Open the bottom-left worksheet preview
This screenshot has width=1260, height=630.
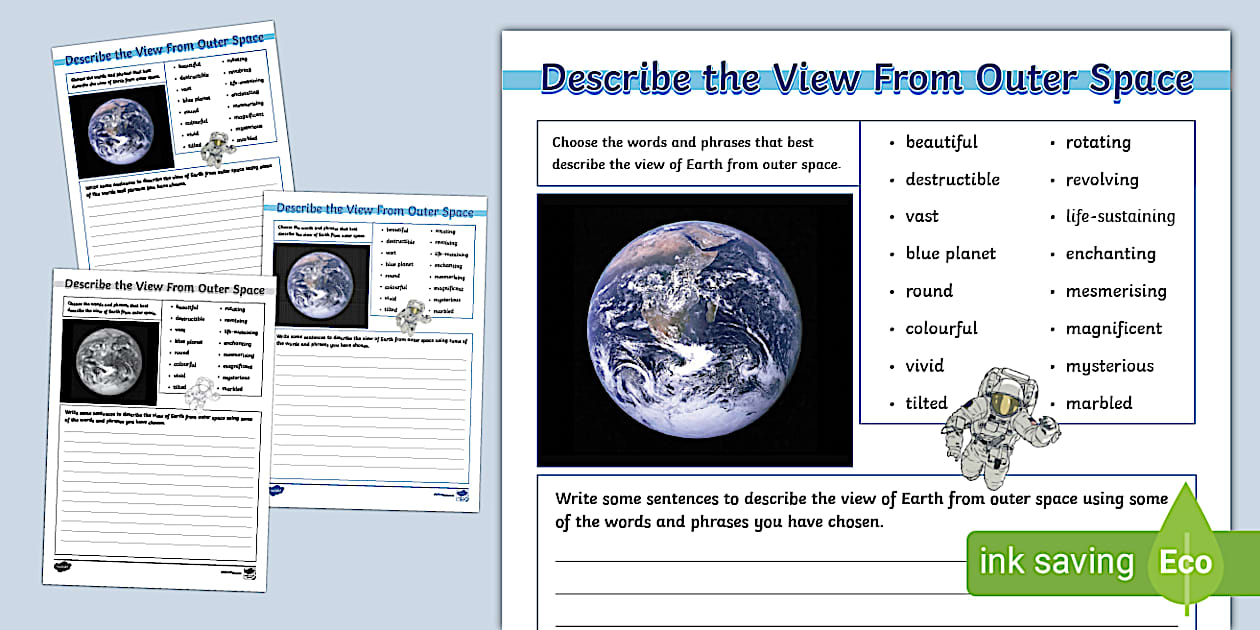[x=160, y=420]
